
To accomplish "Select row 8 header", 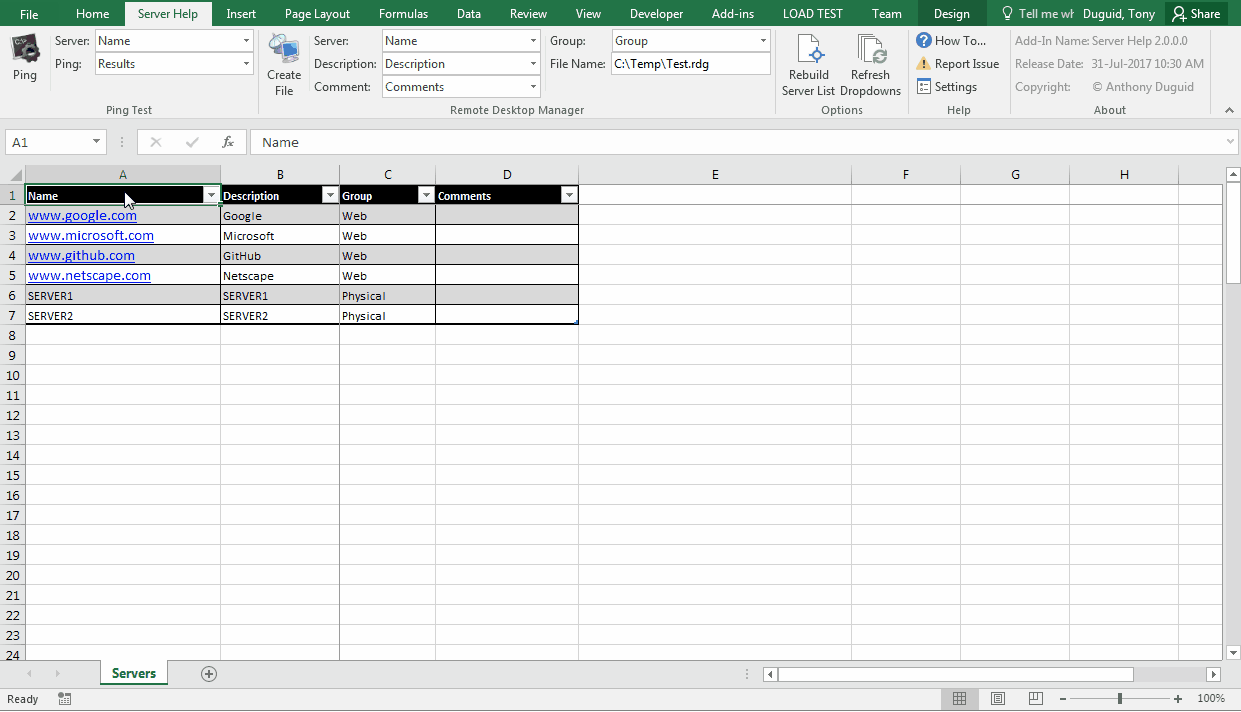I will [x=13, y=335].
